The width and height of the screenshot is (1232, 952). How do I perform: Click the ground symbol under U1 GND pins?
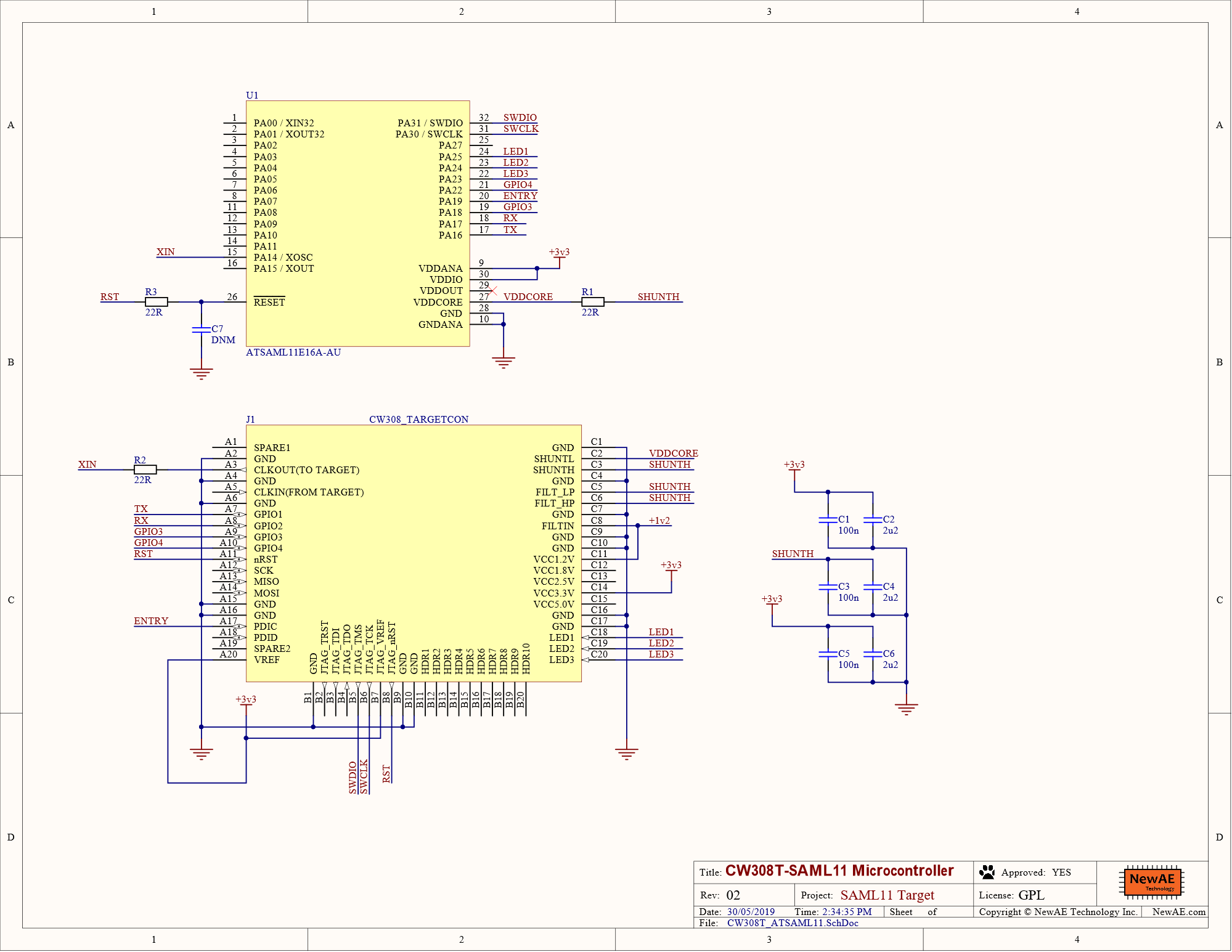coord(504,362)
